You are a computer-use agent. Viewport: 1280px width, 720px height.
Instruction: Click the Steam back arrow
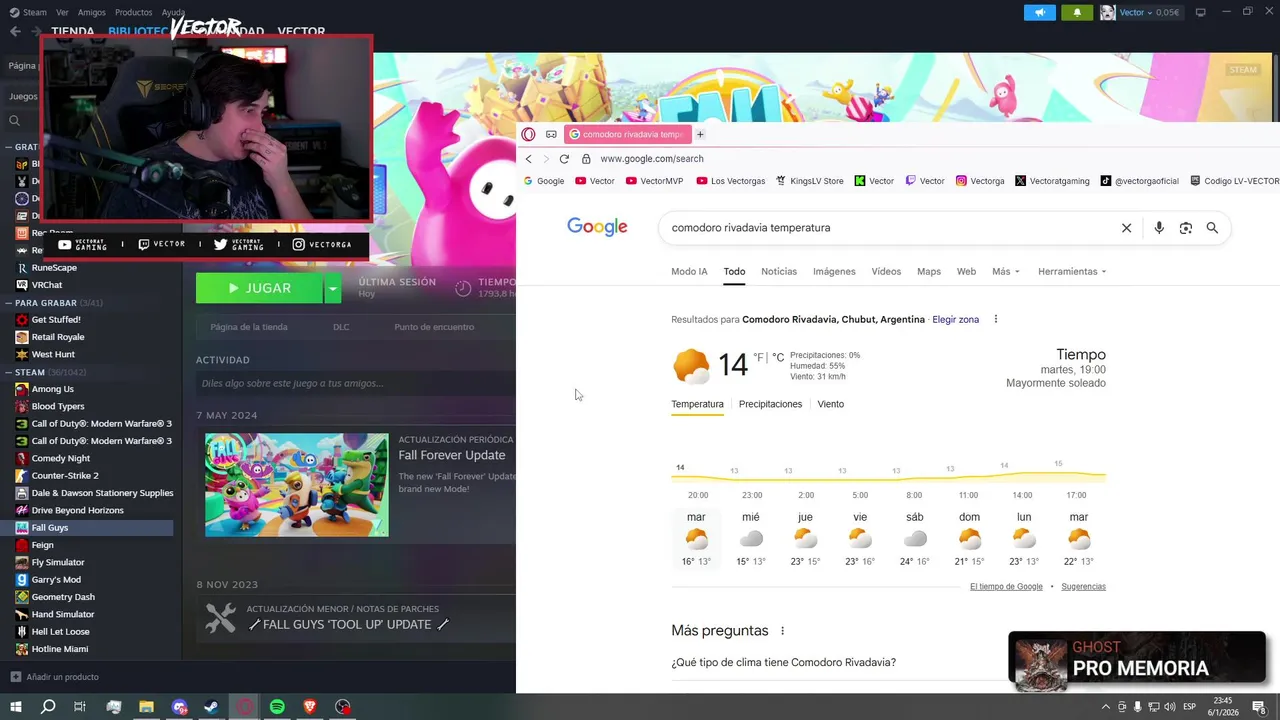[x=15, y=31]
